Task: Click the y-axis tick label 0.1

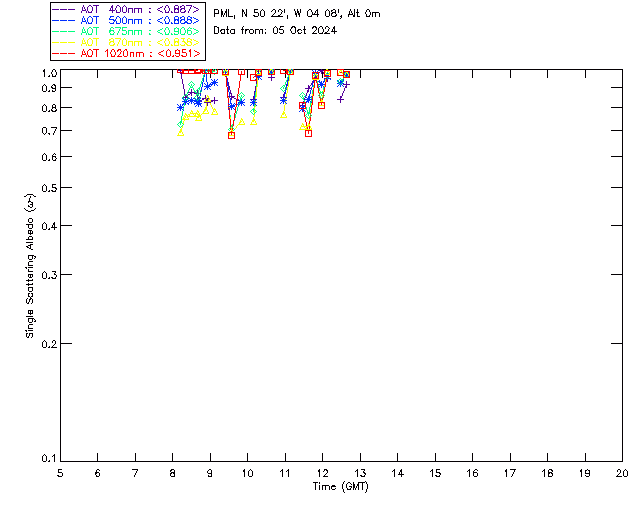Action: click(49, 459)
